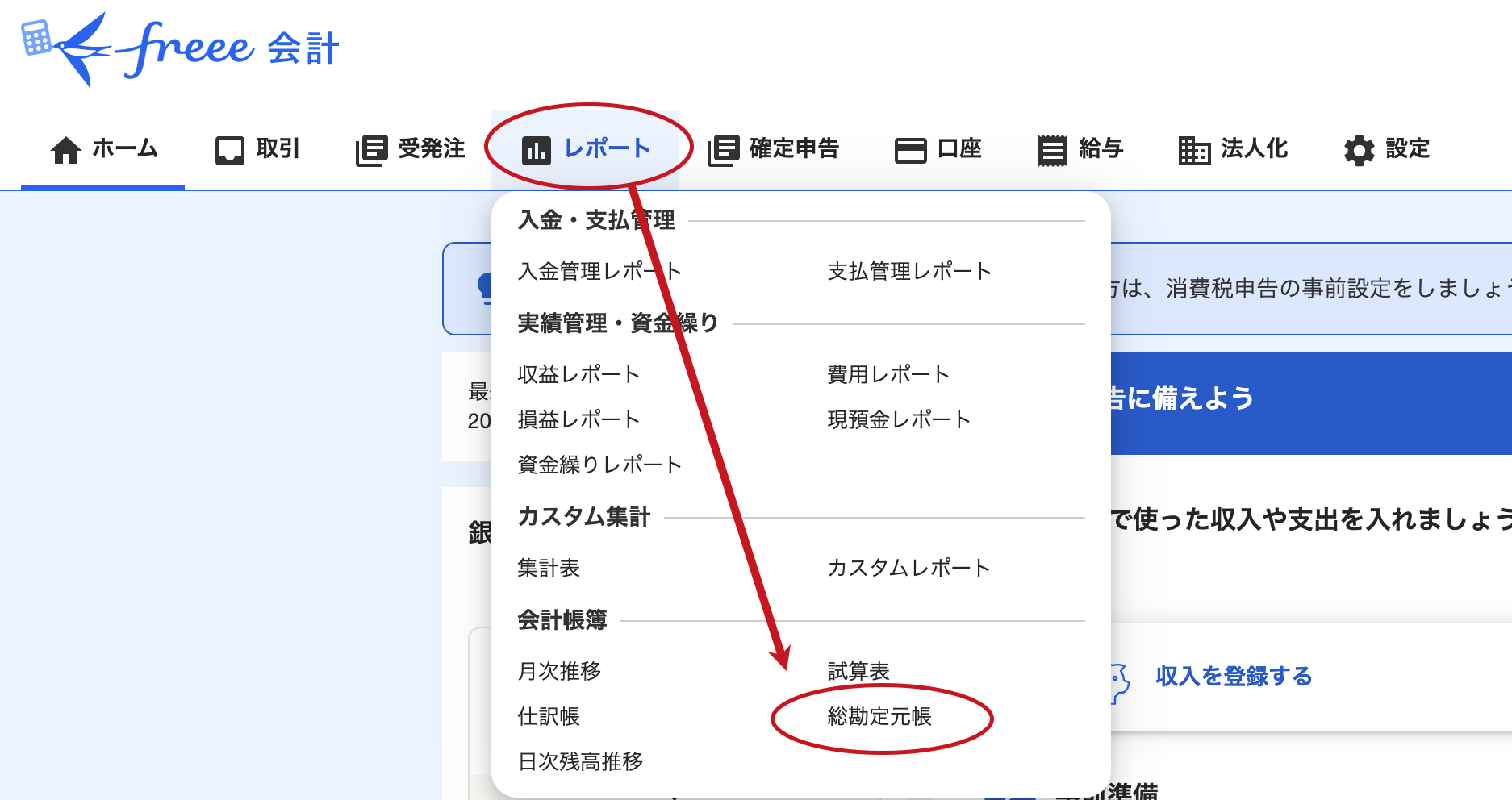Image resolution: width=1512 pixels, height=800 pixels.
Task: Open 損益レポート
Action: tap(578, 420)
